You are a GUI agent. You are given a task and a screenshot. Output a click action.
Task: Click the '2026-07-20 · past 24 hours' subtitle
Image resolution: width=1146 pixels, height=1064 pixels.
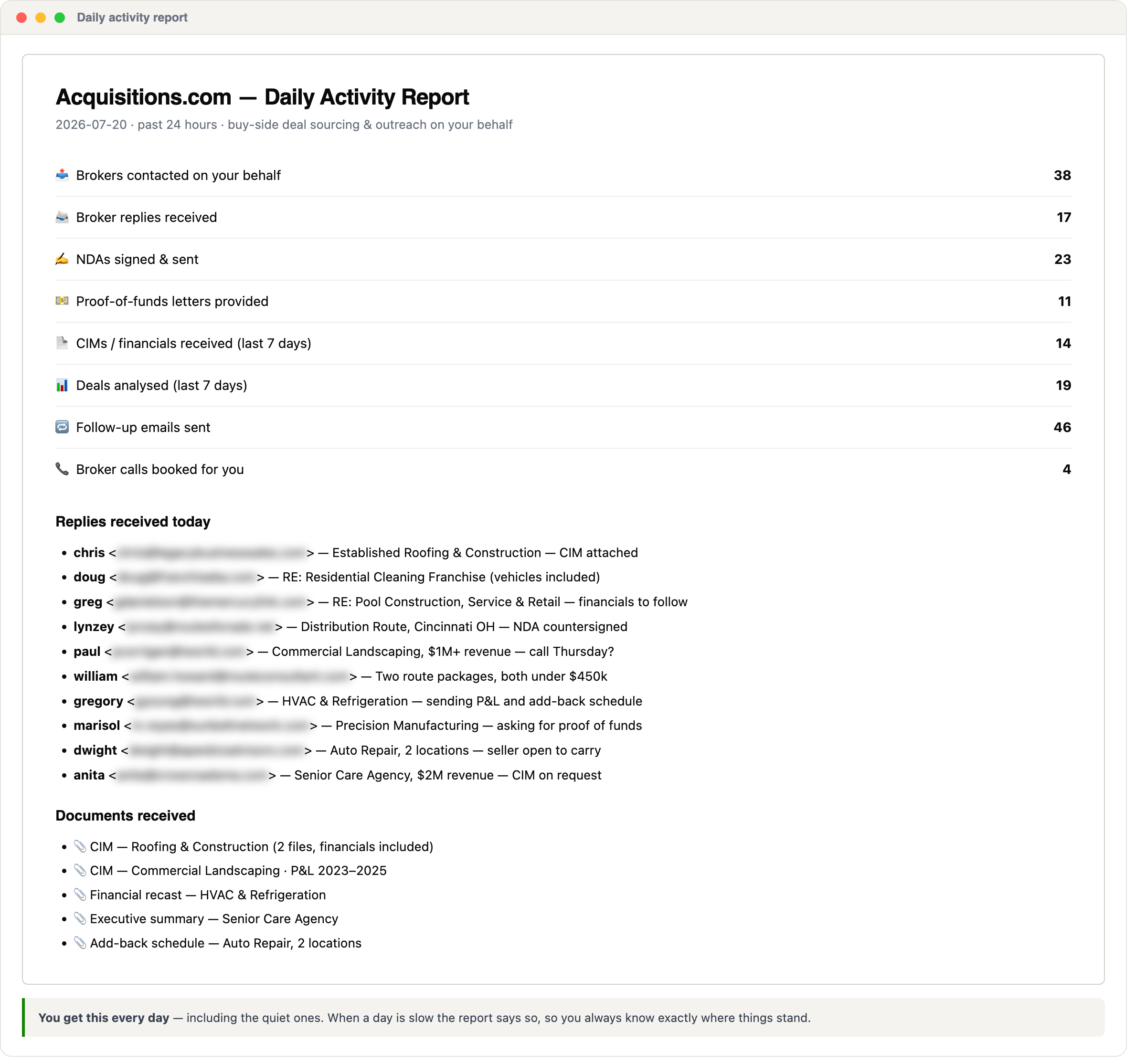pos(284,125)
